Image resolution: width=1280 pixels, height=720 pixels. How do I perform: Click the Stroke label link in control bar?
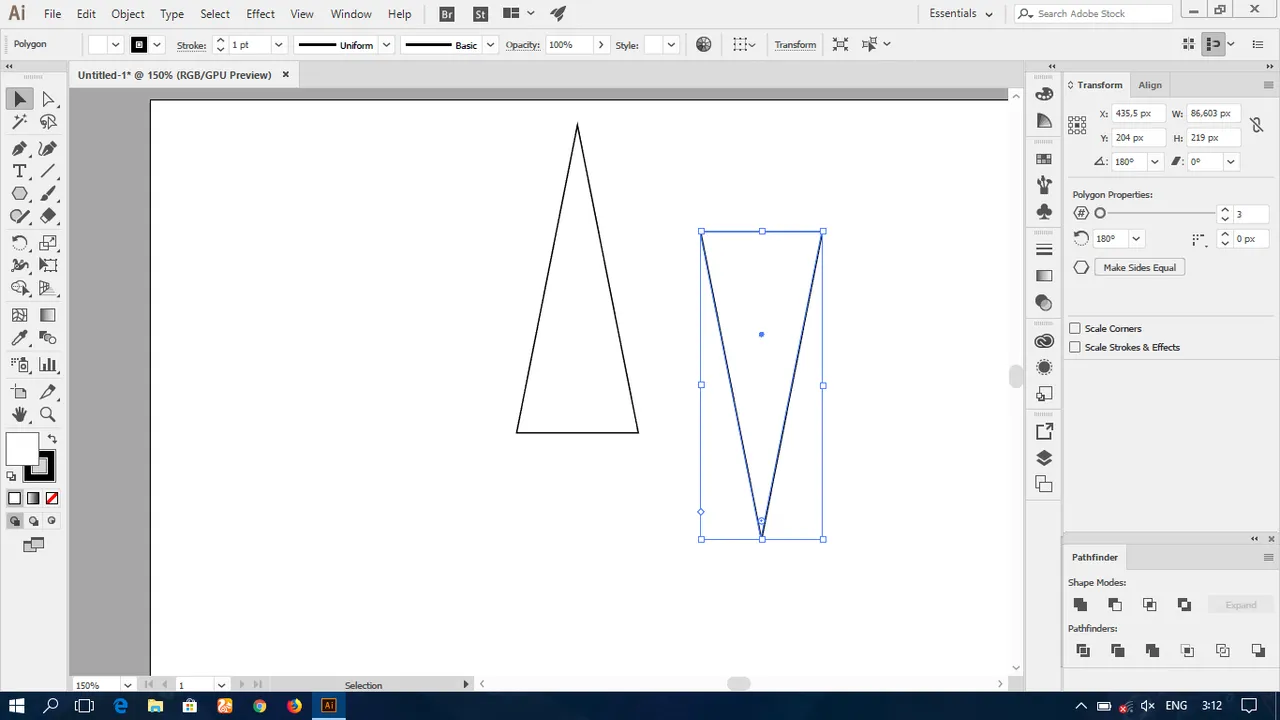pyautogui.click(x=191, y=45)
